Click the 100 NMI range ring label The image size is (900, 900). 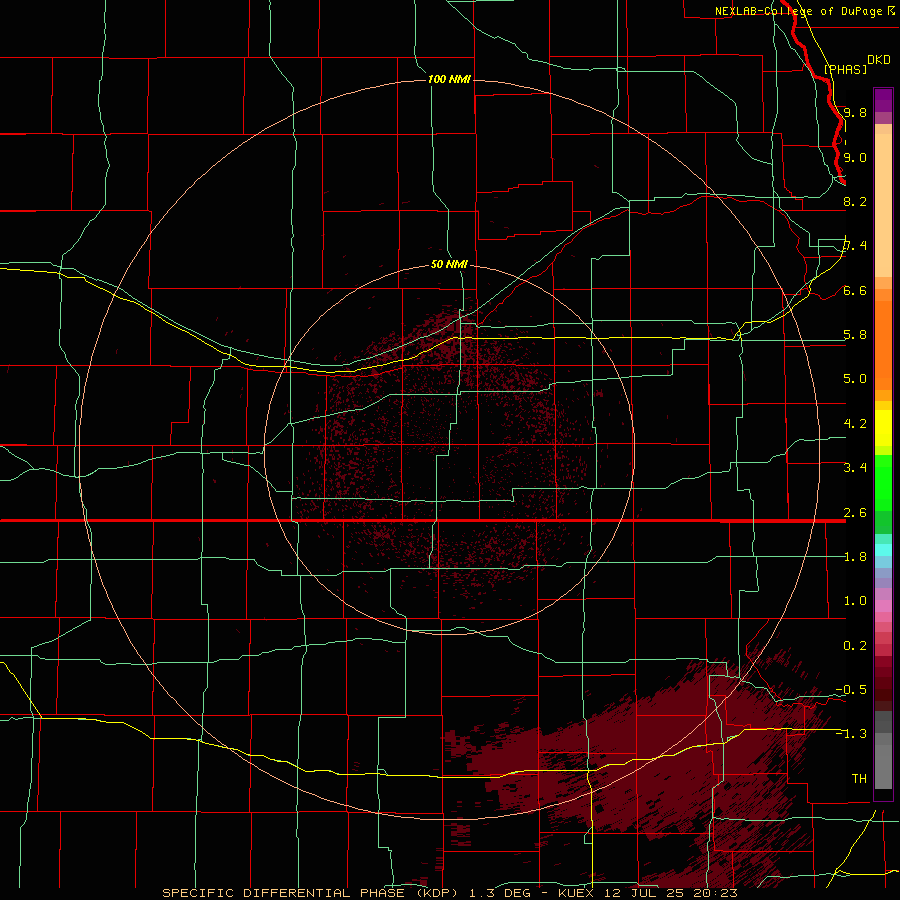449,79
